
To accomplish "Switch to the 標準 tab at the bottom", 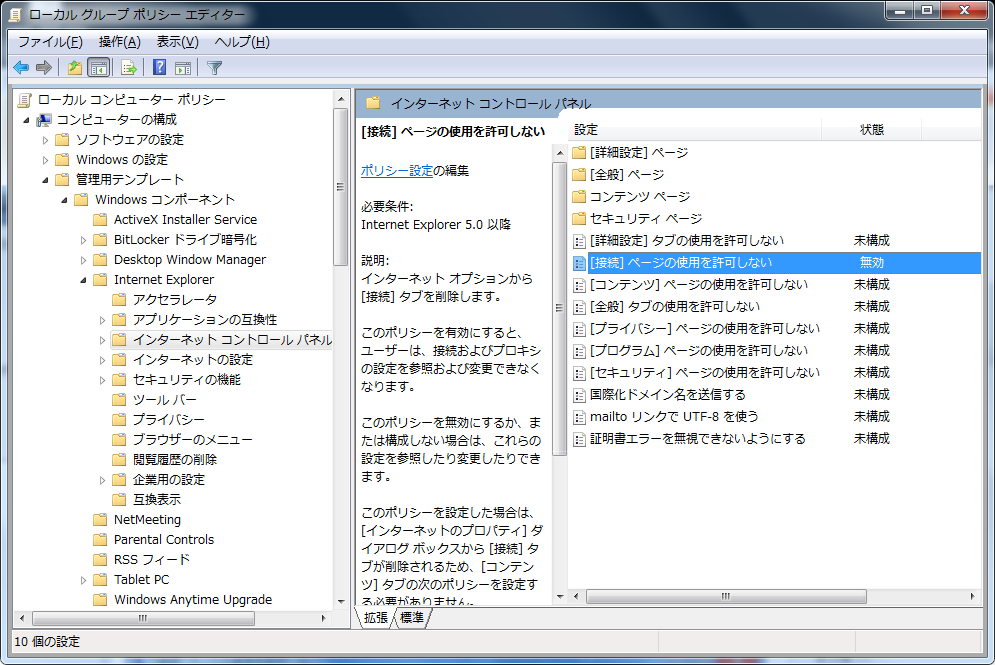I will click(x=412, y=618).
